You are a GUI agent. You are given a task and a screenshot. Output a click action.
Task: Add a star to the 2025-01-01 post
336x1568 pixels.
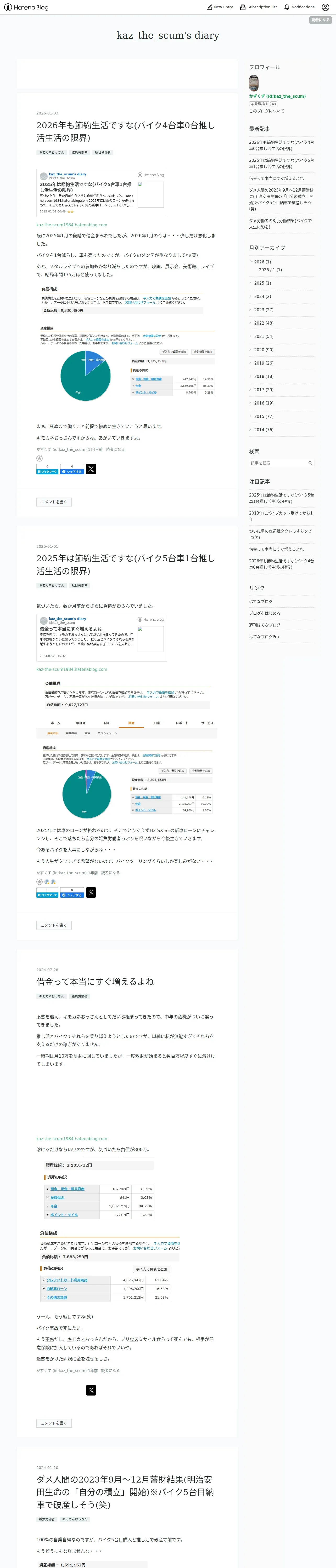(x=40, y=881)
